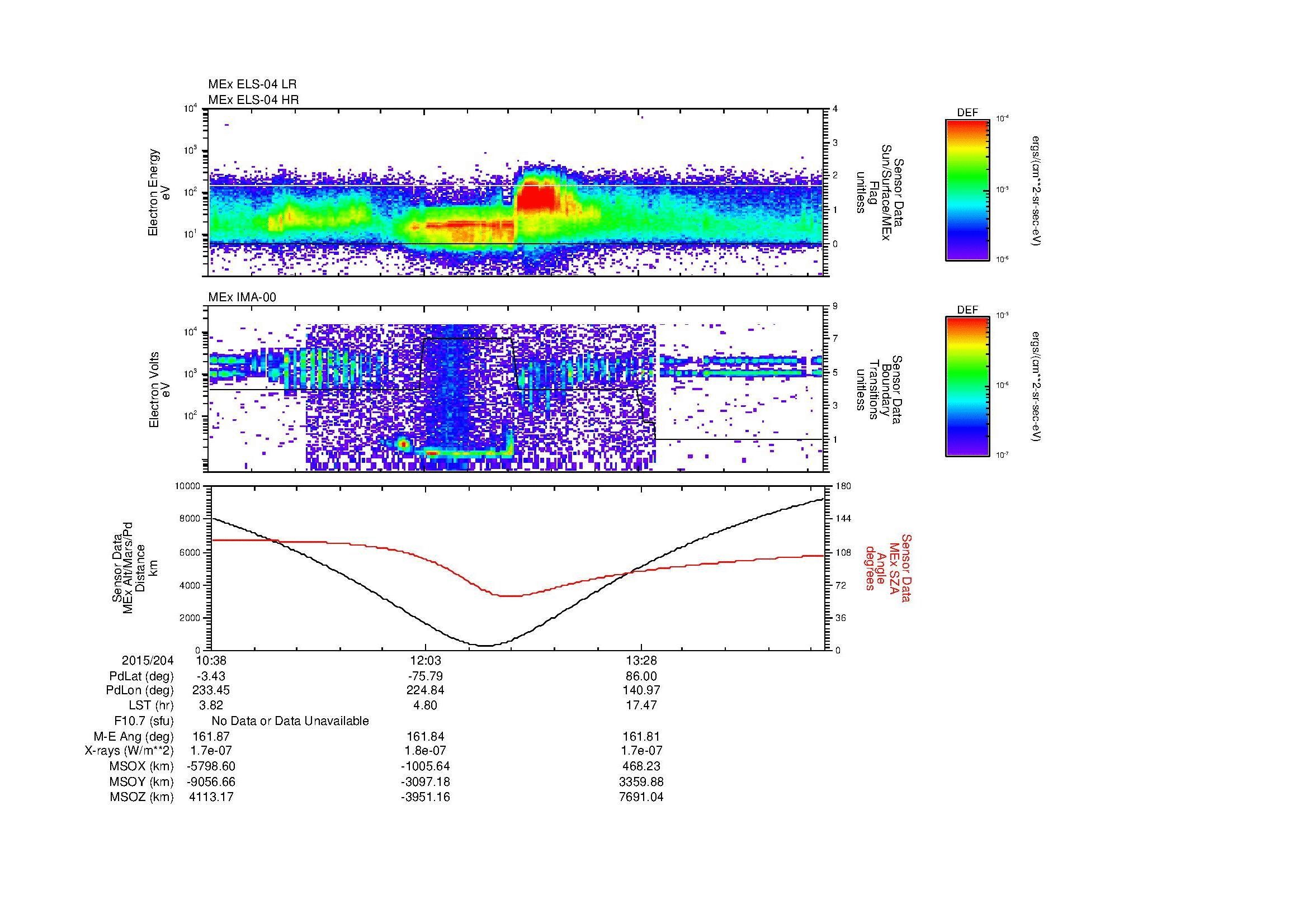Screen dimensions: 1308x924
Task: Click MSOZ value '-3951.16'
Action: coord(426,797)
